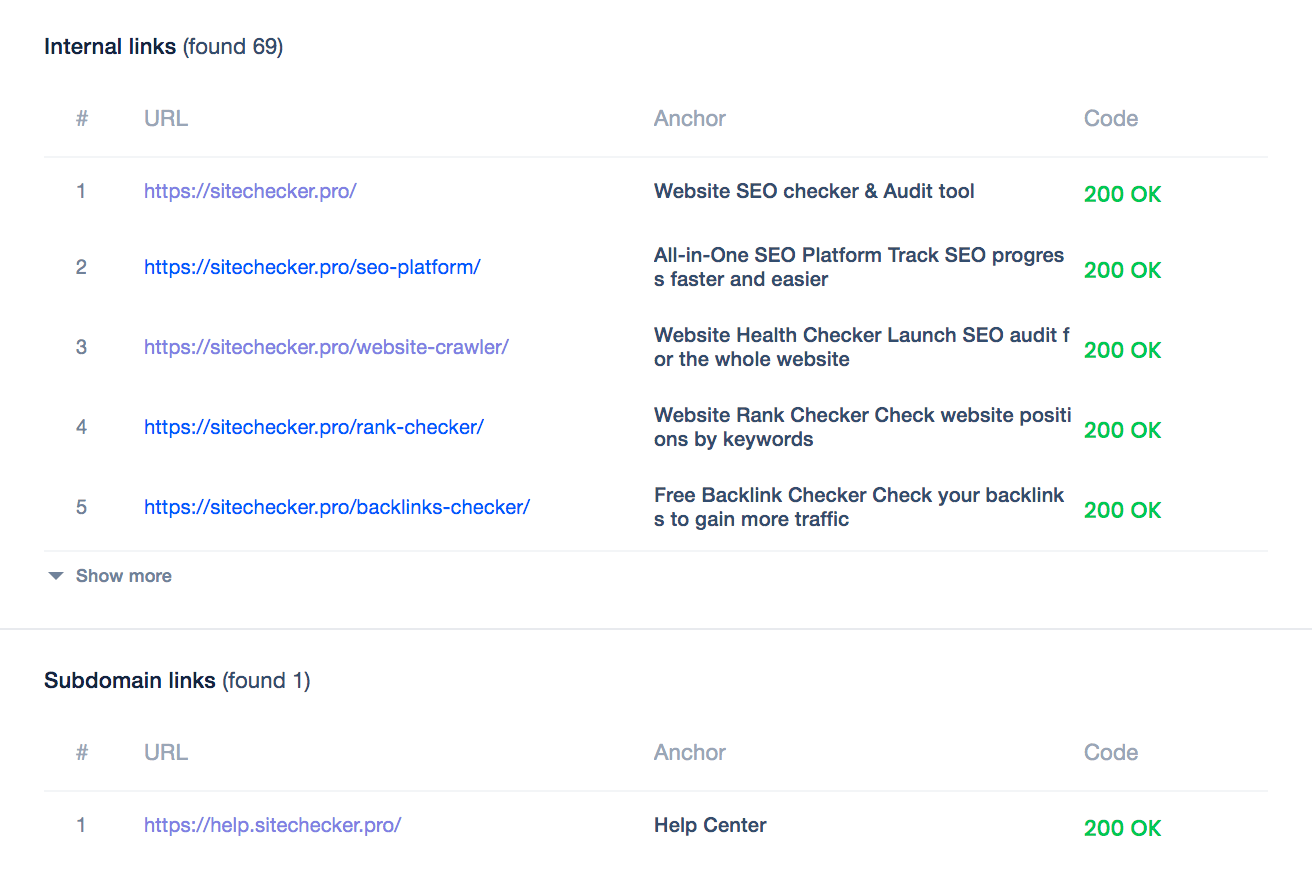Open the rank-checker URL link
The width and height of the screenshot is (1312, 890).
tap(314, 427)
